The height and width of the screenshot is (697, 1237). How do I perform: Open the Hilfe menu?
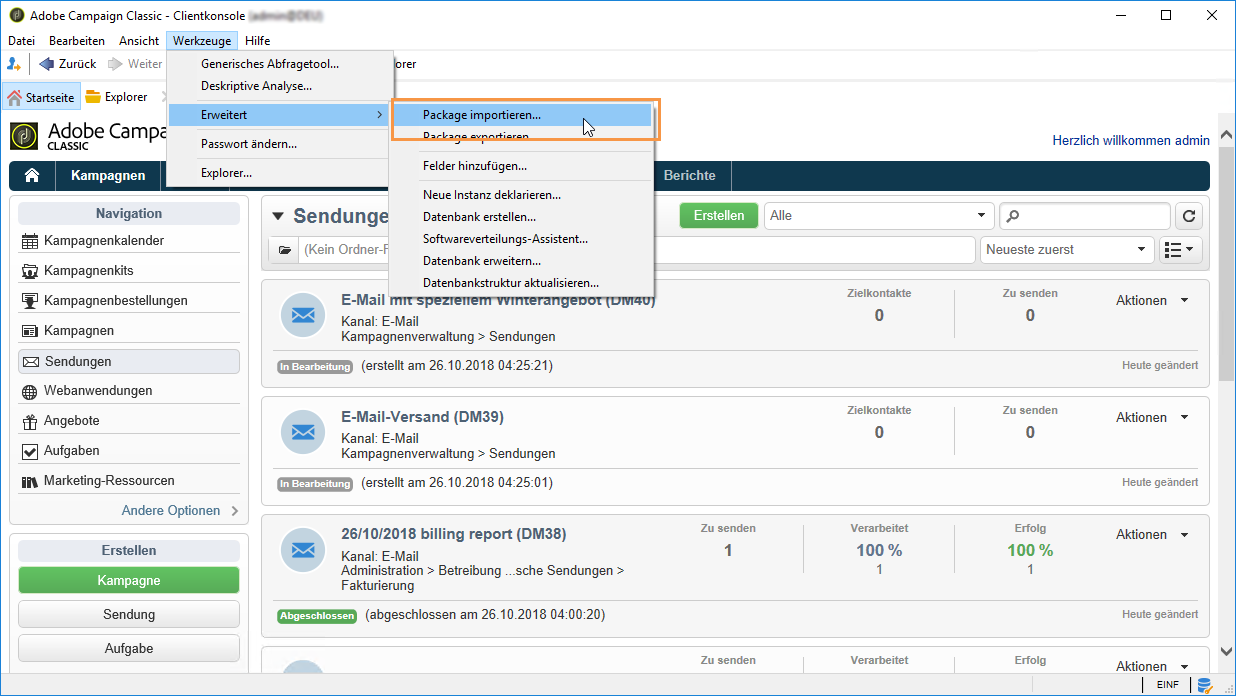pos(257,41)
